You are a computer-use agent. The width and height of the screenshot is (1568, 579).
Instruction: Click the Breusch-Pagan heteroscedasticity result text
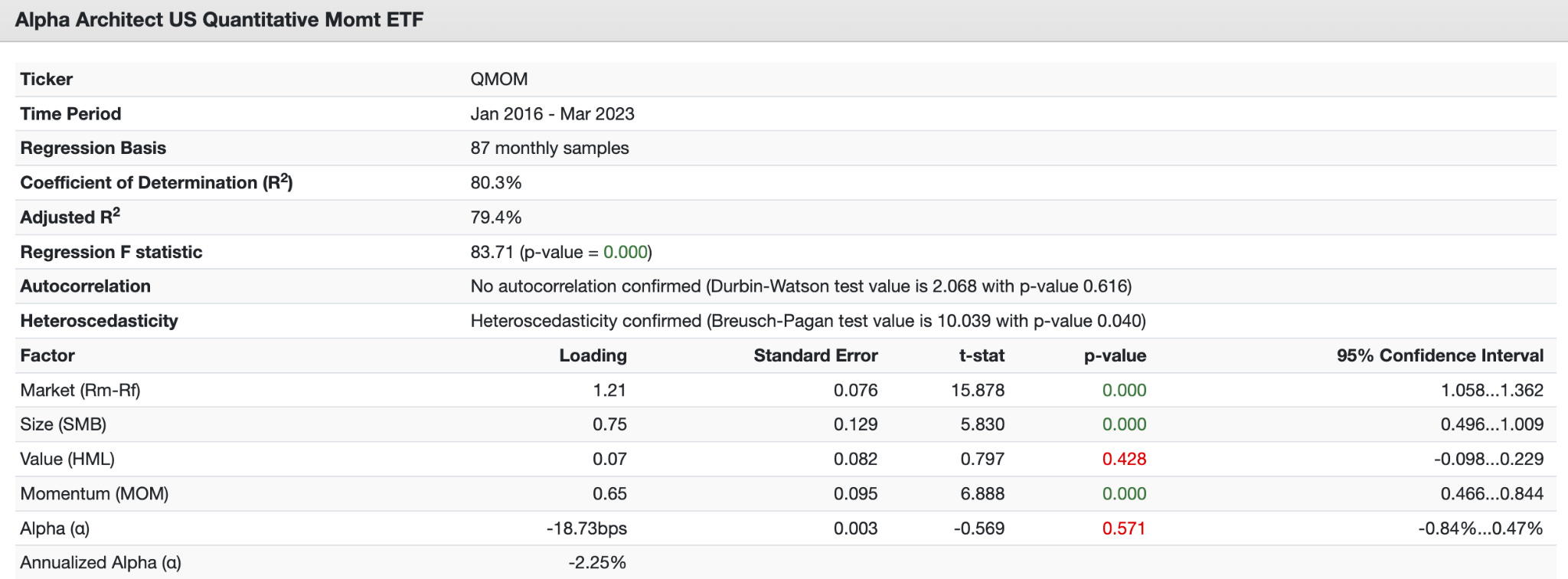808,321
